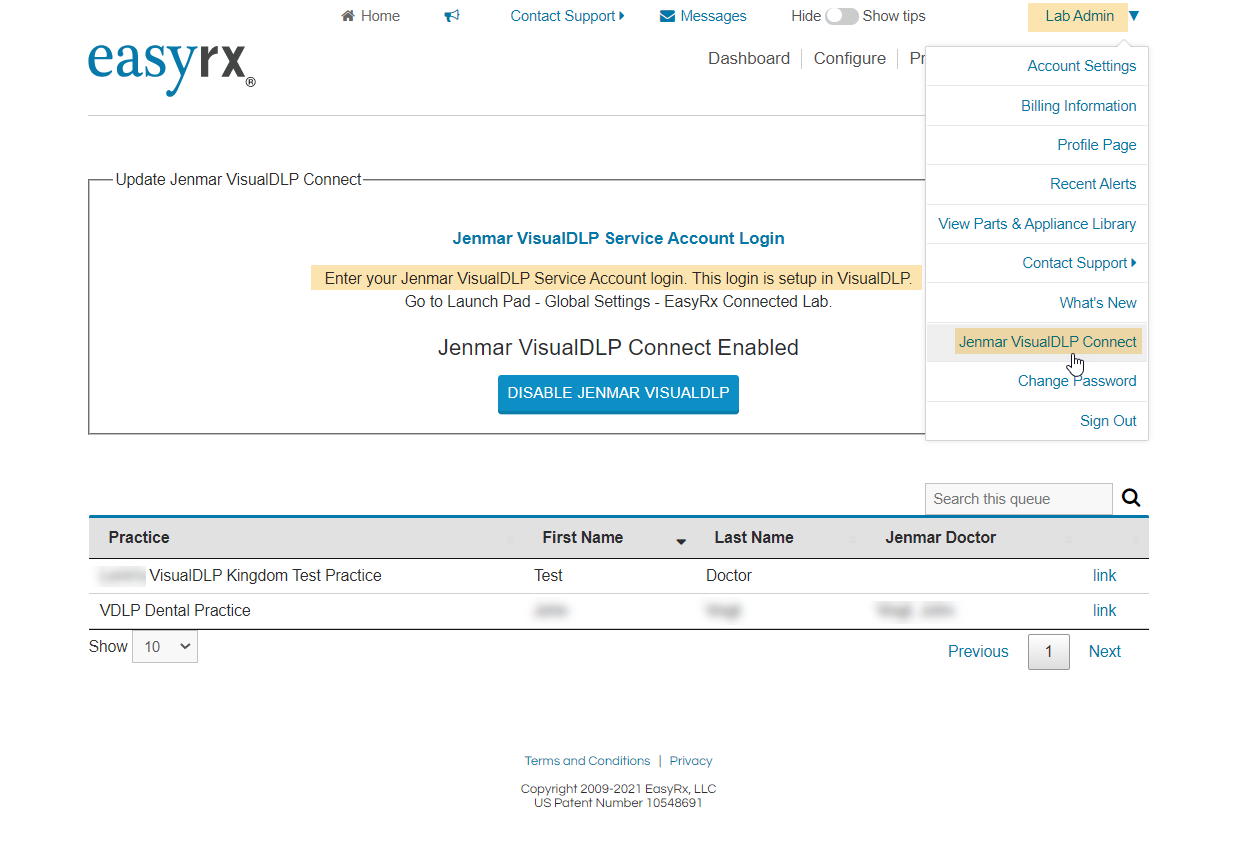This screenshot has width=1238, height=847.
Task: Open the Privacy link
Action: point(691,761)
